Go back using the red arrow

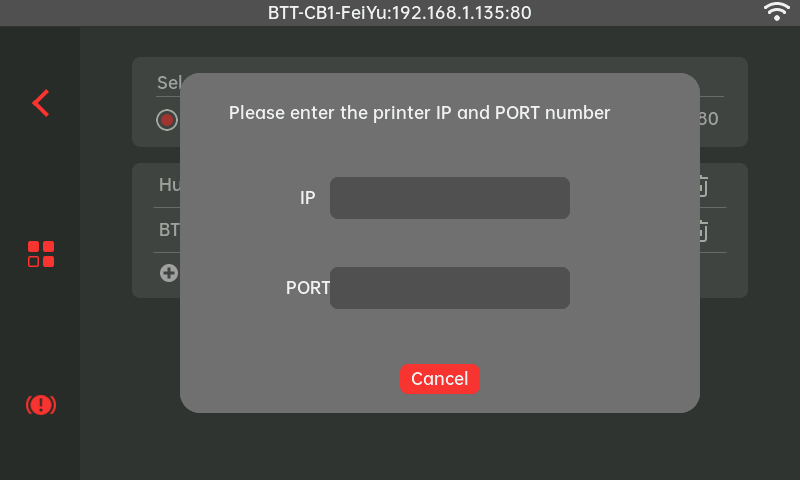[x=40, y=103]
